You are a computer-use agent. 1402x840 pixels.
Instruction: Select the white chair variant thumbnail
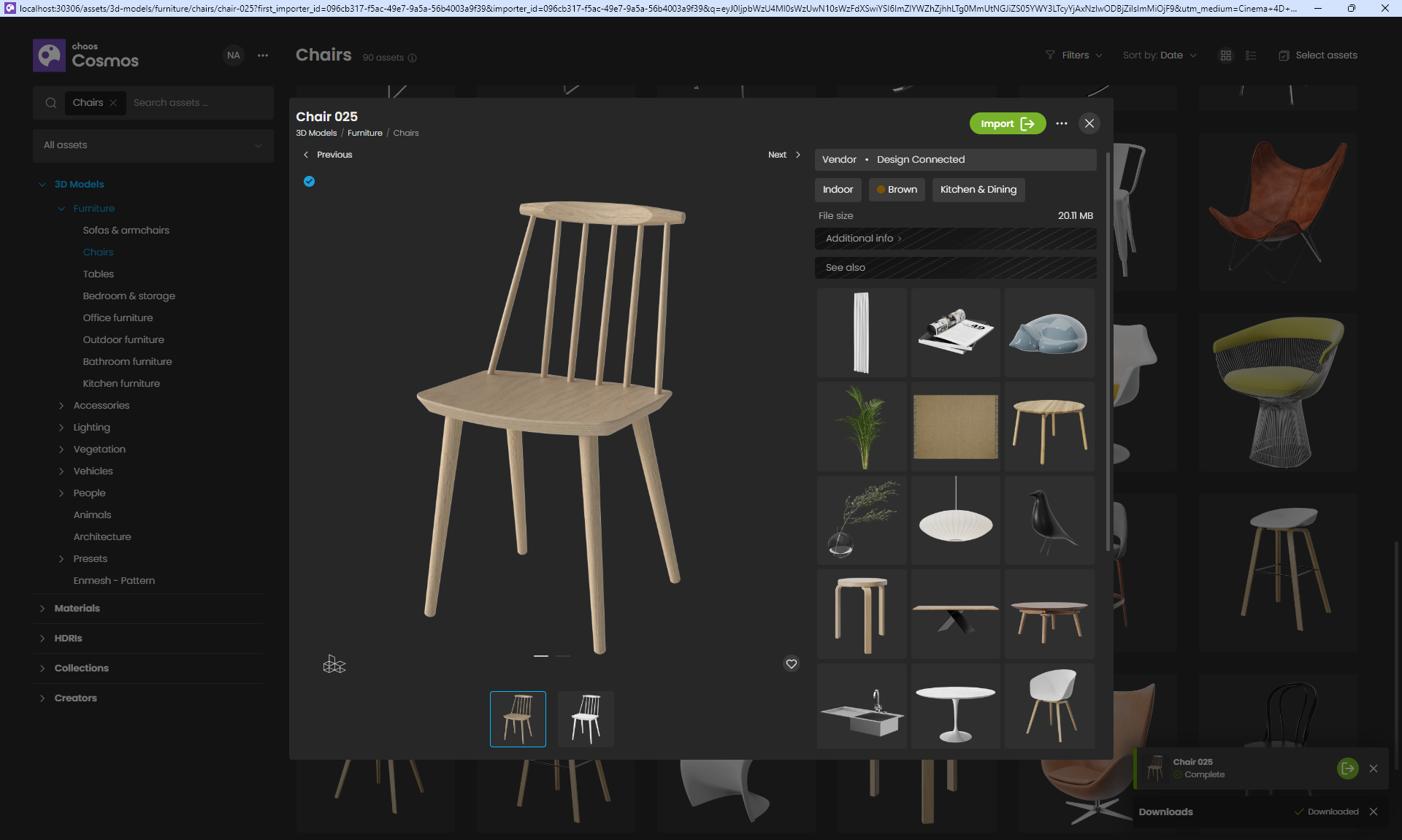point(586,719)
